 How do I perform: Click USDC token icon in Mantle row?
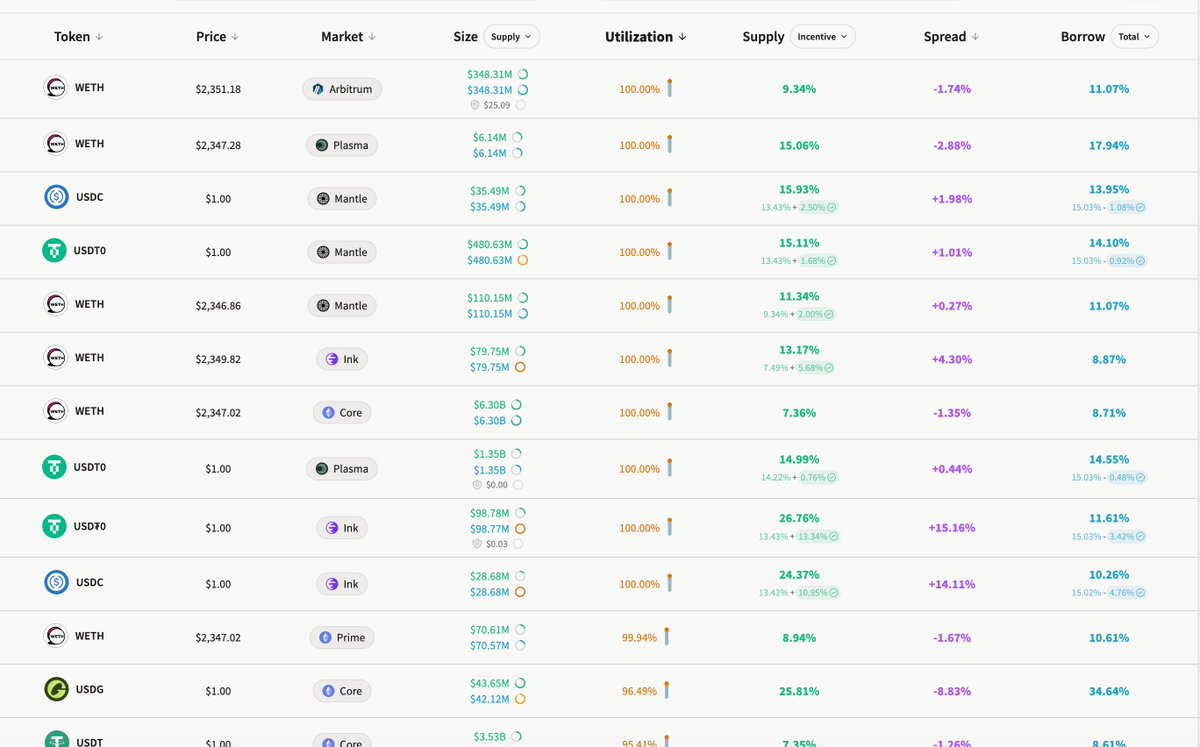(56, 197)
